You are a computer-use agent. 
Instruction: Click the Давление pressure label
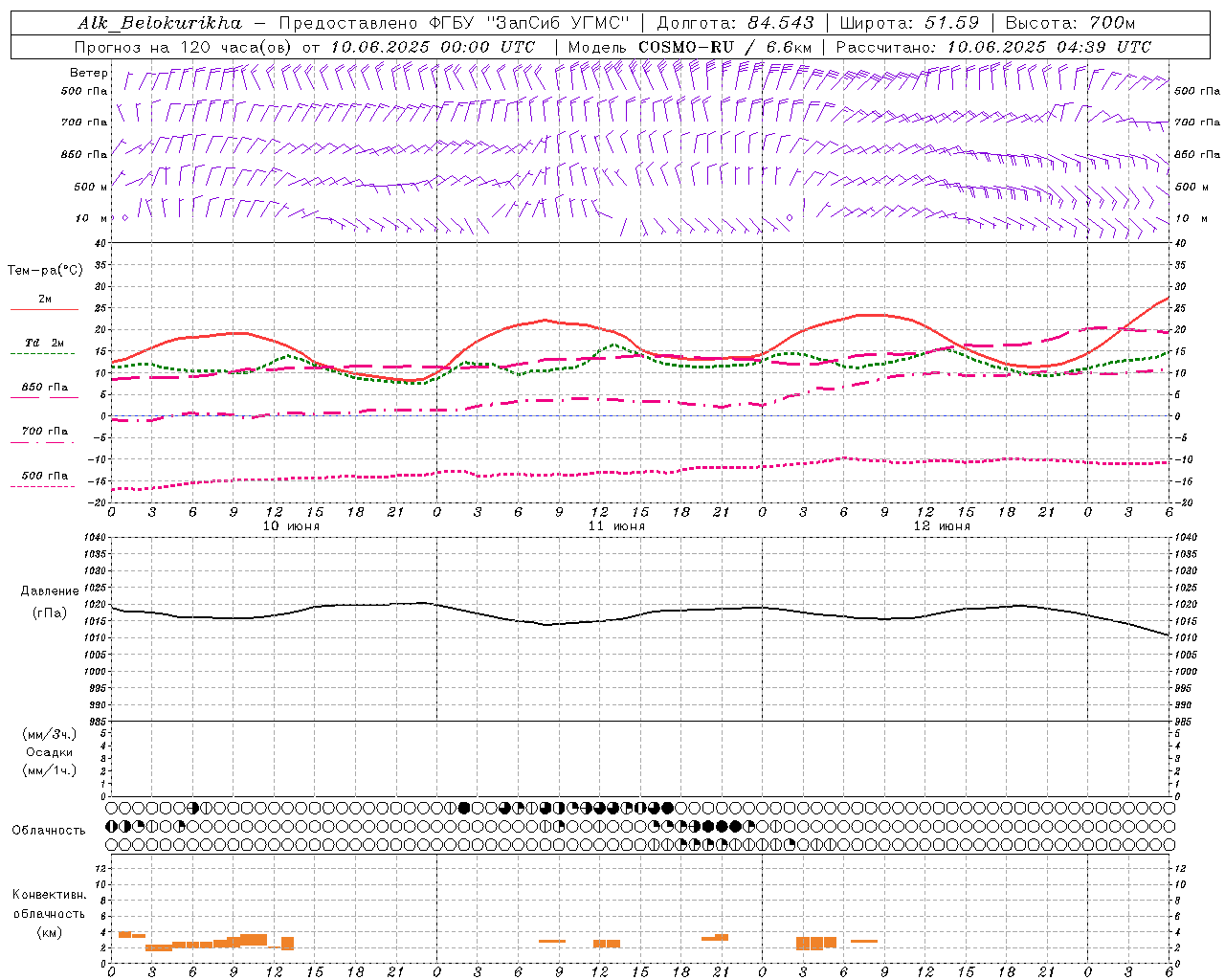point(50,591)
